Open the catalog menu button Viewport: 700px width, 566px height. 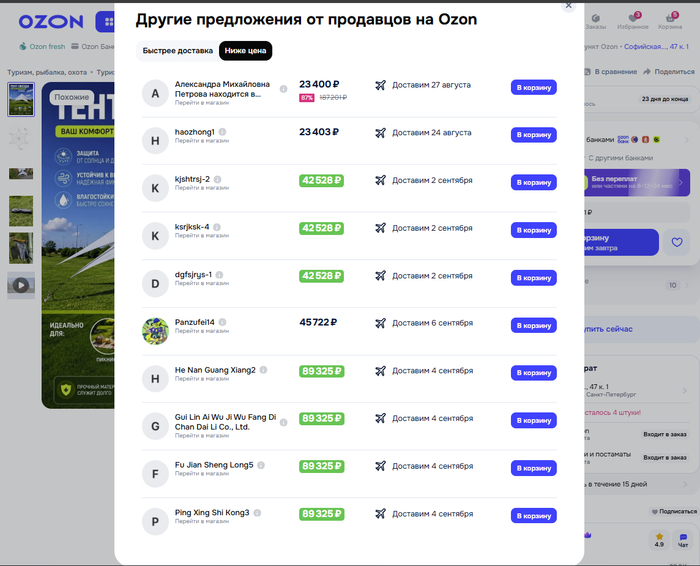(105, 21)
